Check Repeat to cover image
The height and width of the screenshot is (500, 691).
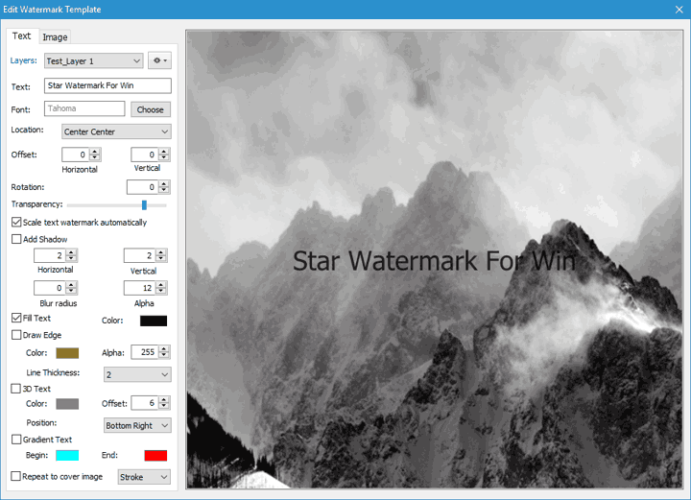pyautogui.click(x=16, y=476)
